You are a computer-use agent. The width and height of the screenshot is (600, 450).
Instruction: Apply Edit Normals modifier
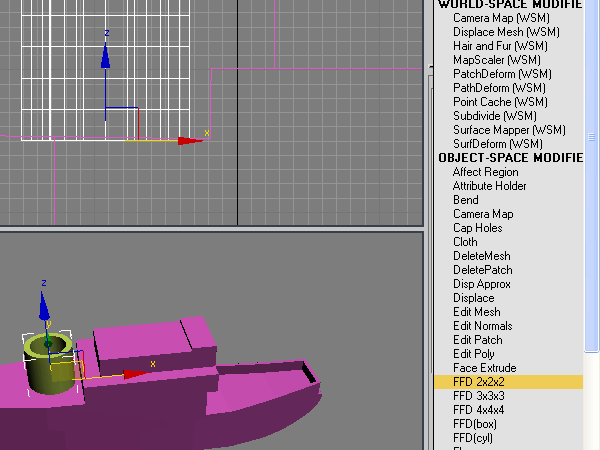coord(483,326)
